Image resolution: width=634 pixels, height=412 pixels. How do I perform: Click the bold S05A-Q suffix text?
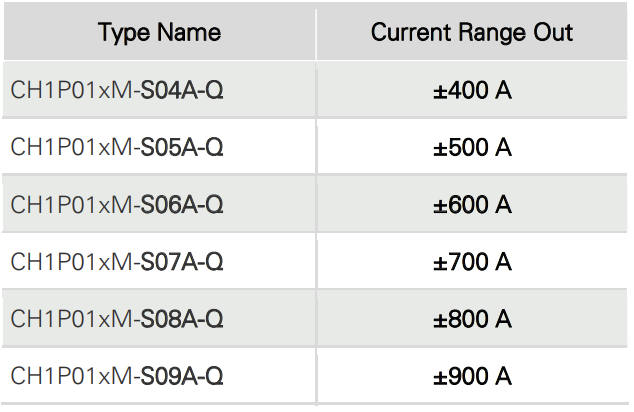[182, 147]
